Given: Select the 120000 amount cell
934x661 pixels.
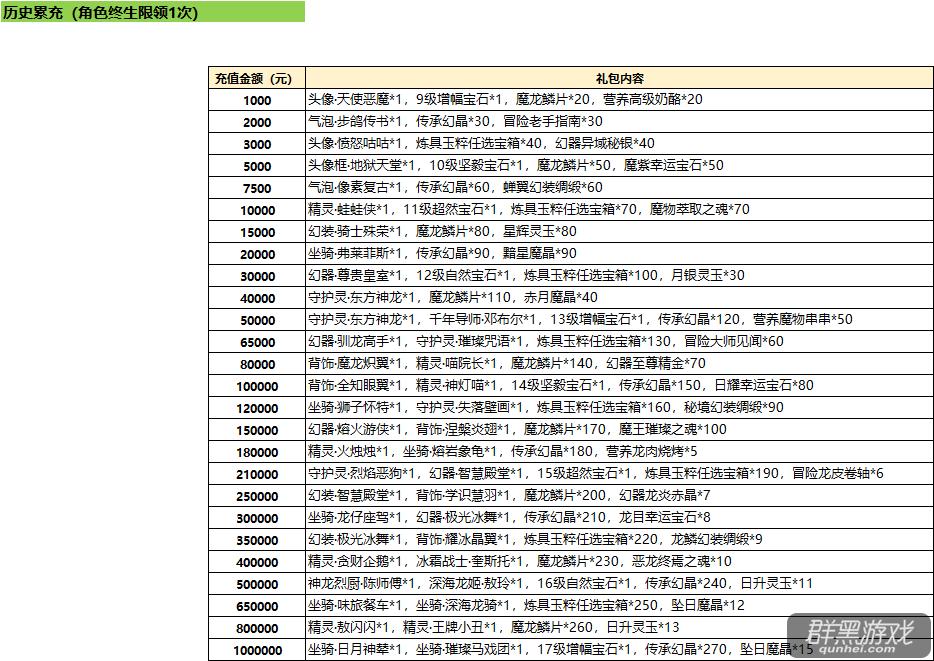Looking at the screenshot, I should (256, 408).
